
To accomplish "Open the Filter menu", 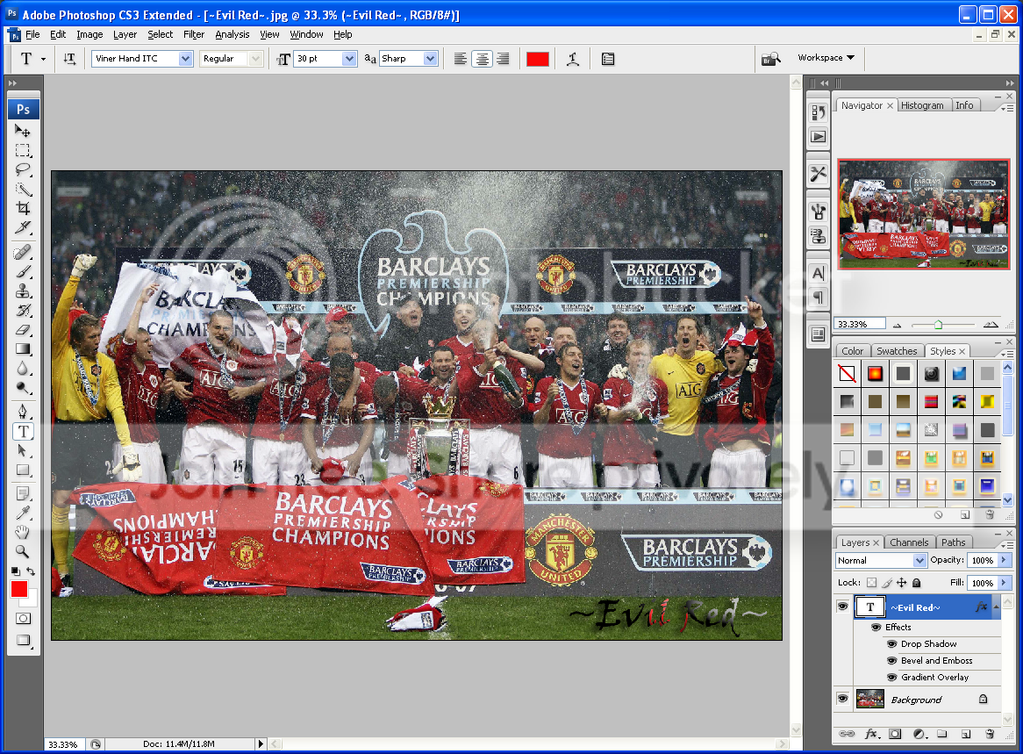I will pos(193,35).
